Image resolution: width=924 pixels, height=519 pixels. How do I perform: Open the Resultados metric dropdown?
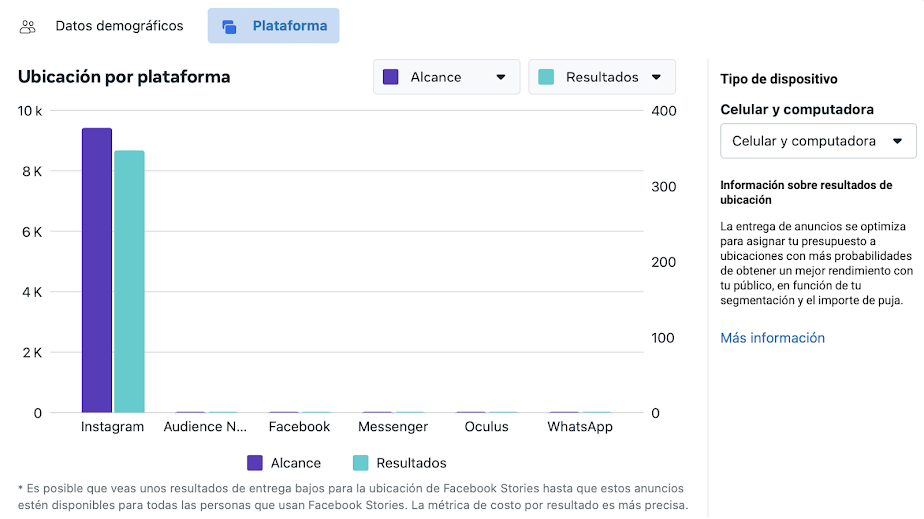pos(602,77)
